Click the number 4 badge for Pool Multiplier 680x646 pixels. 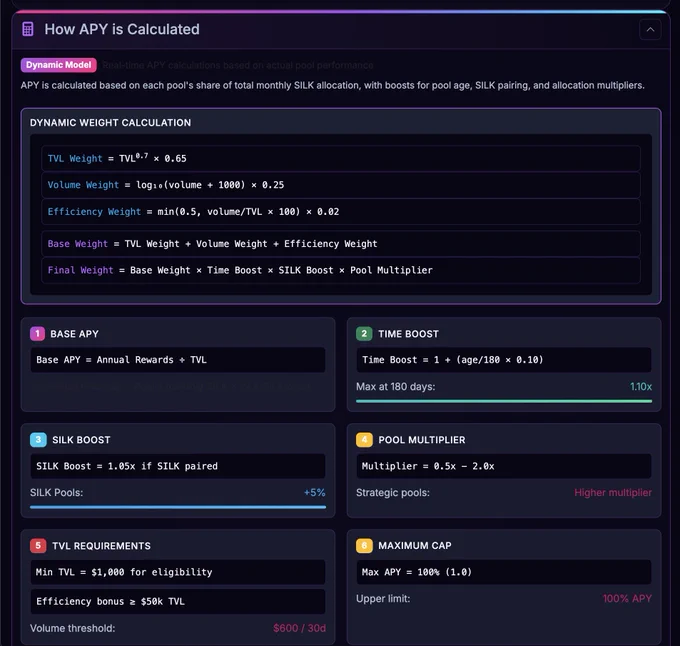coord(364,440)
